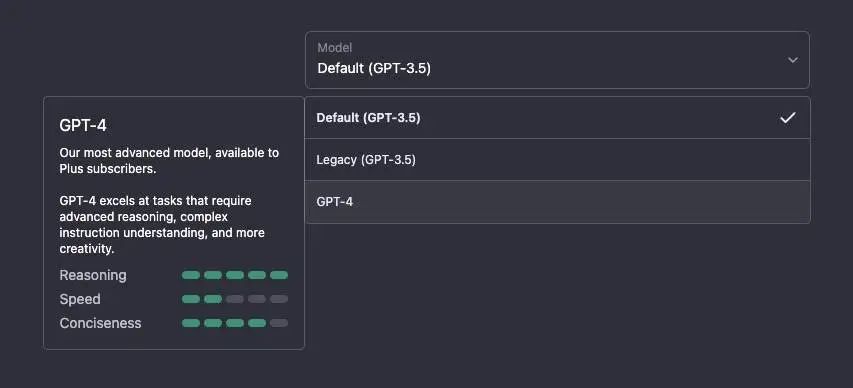Click the Speed label

pyautogui.click(x=80, y=299)
